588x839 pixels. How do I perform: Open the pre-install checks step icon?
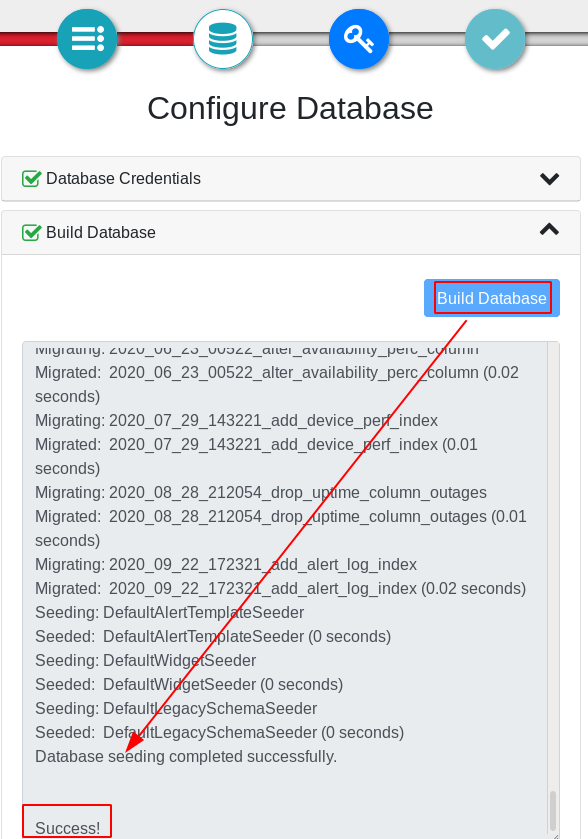click(87, 39)
